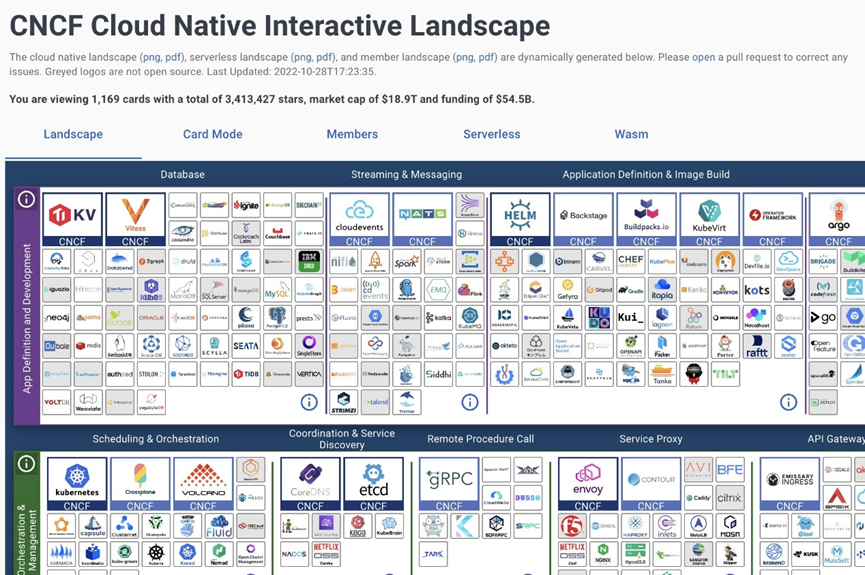Show info for Streaming & Messaging category

[x=469, y=402]
